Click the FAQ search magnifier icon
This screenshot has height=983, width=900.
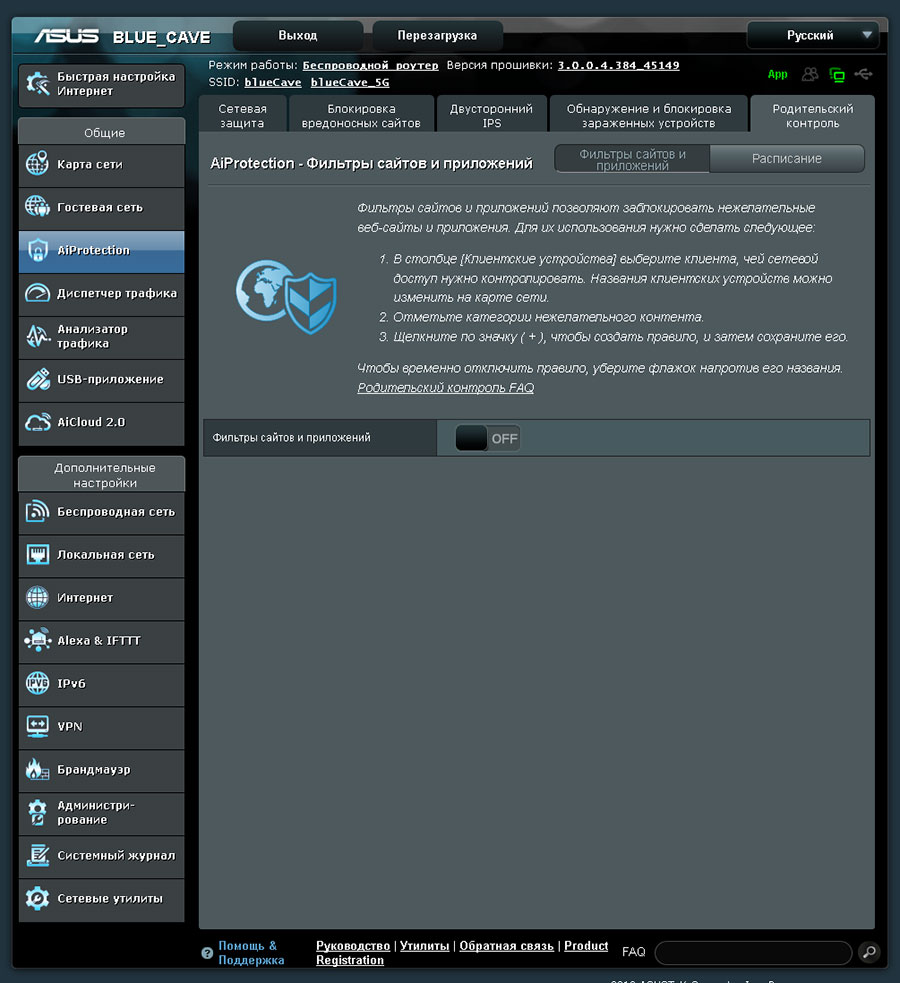[x=869, y=952]
